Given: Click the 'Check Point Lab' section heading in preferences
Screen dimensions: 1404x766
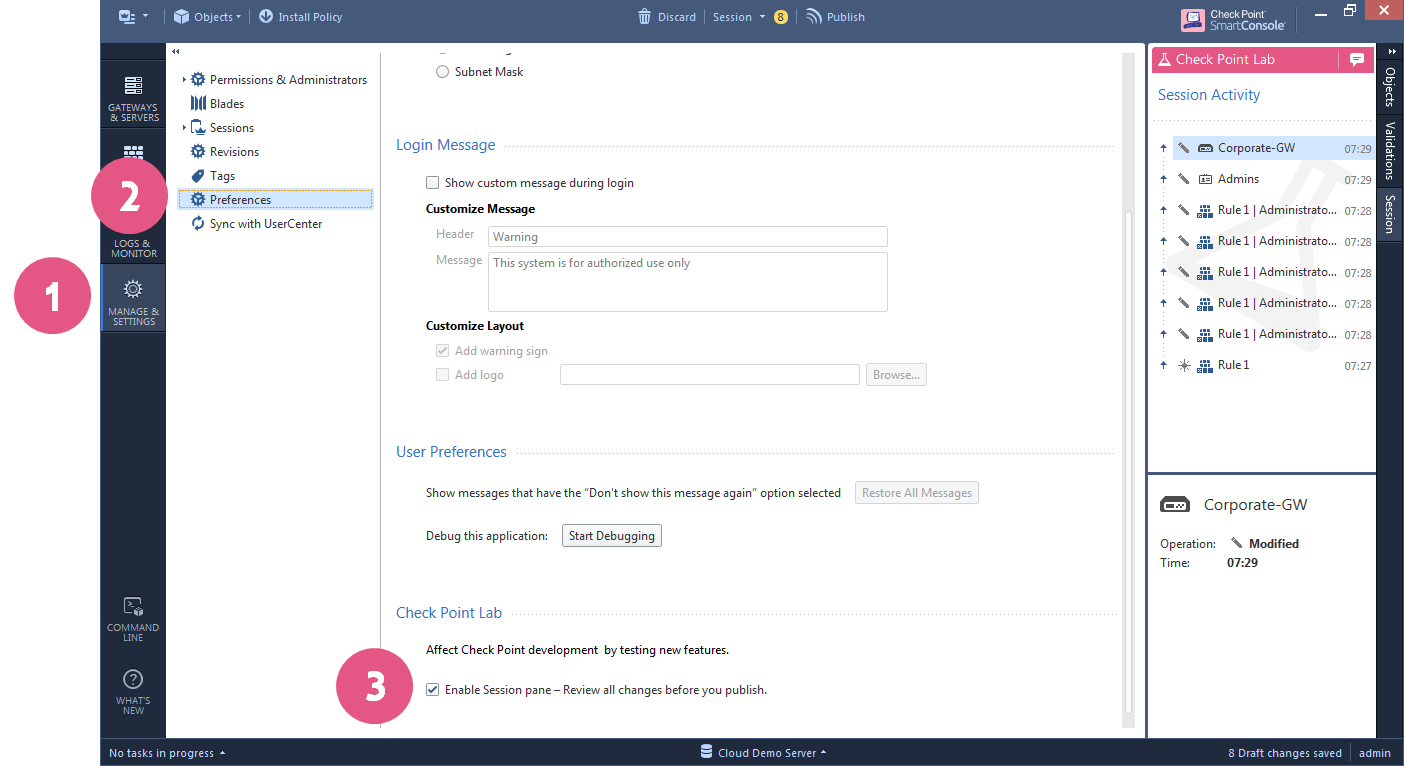Looking at the screenshot, I should click(x=449, y=613).
